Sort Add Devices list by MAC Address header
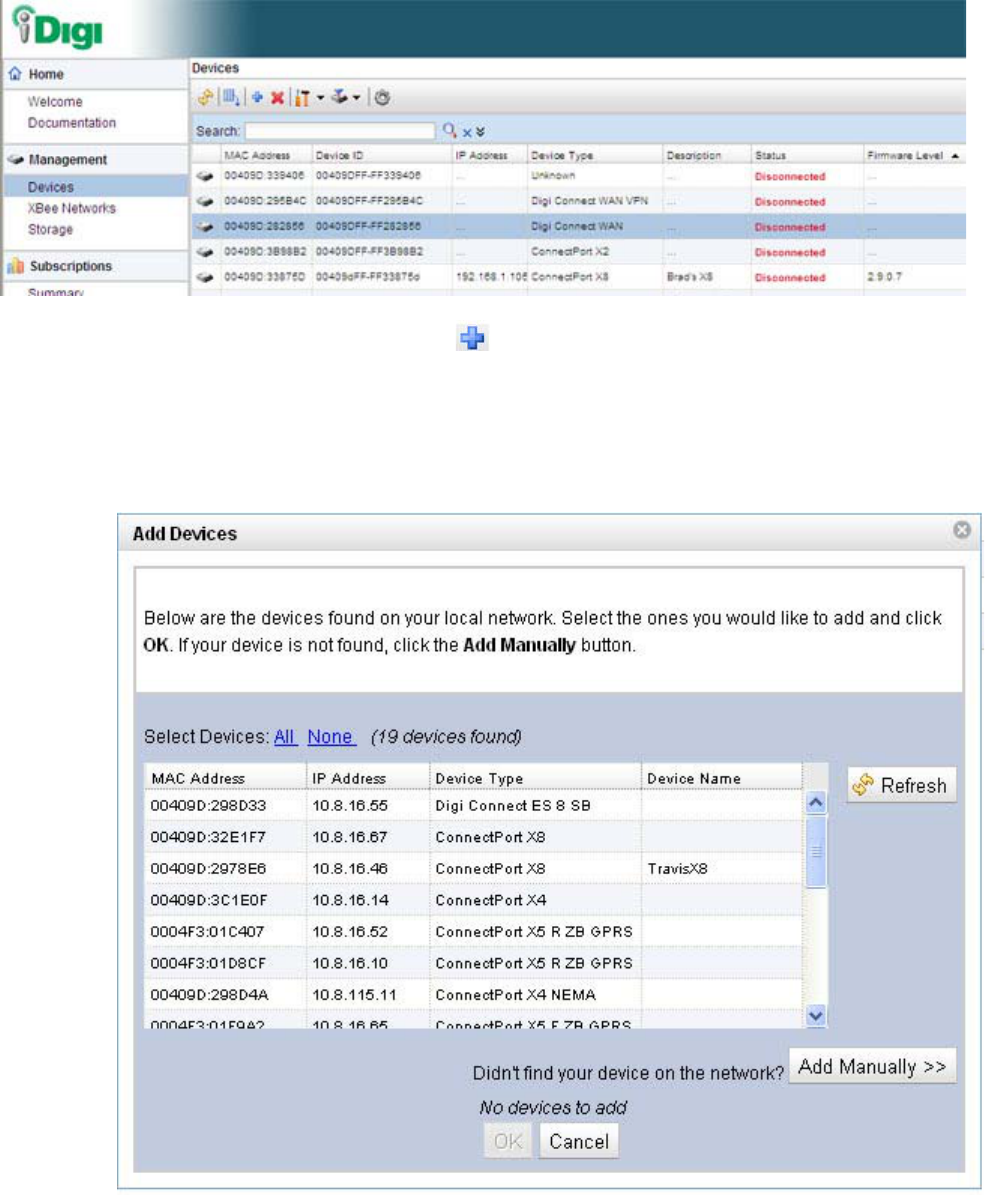Image resolution: width=985 pixels, height=1195 pixels. (x=226, y=778)
